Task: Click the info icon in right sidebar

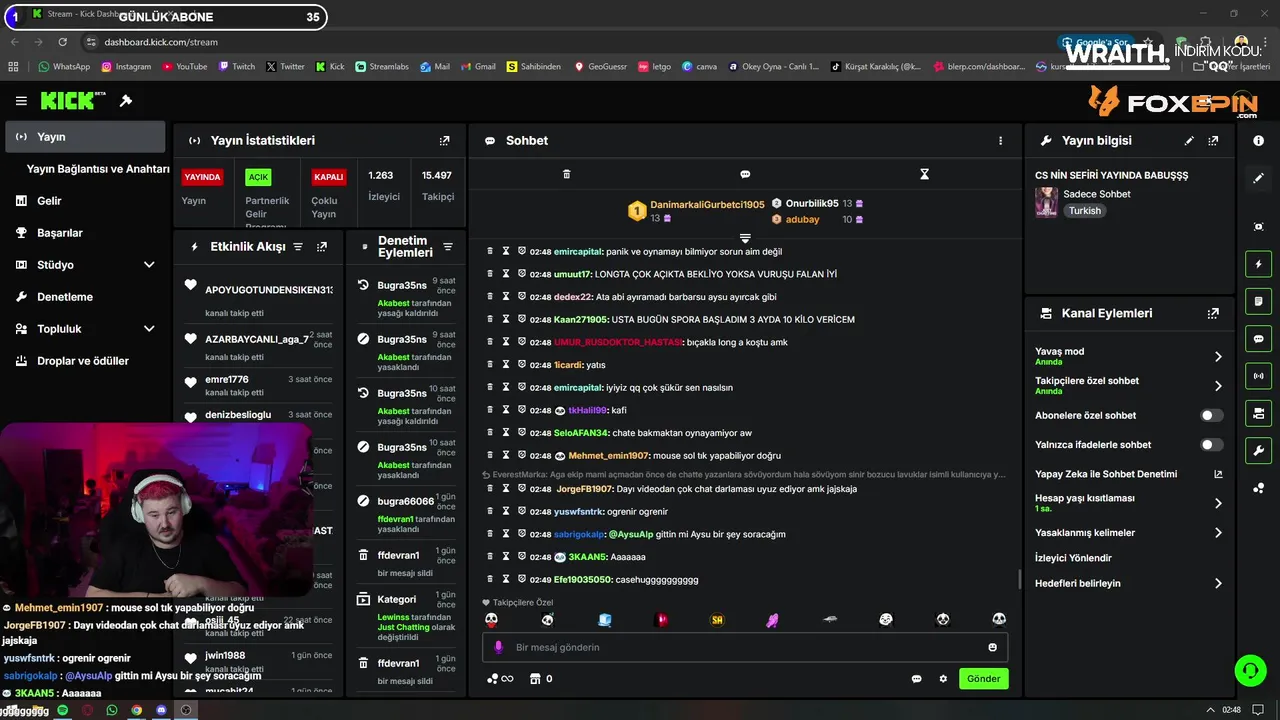Action: point(1258,141)
